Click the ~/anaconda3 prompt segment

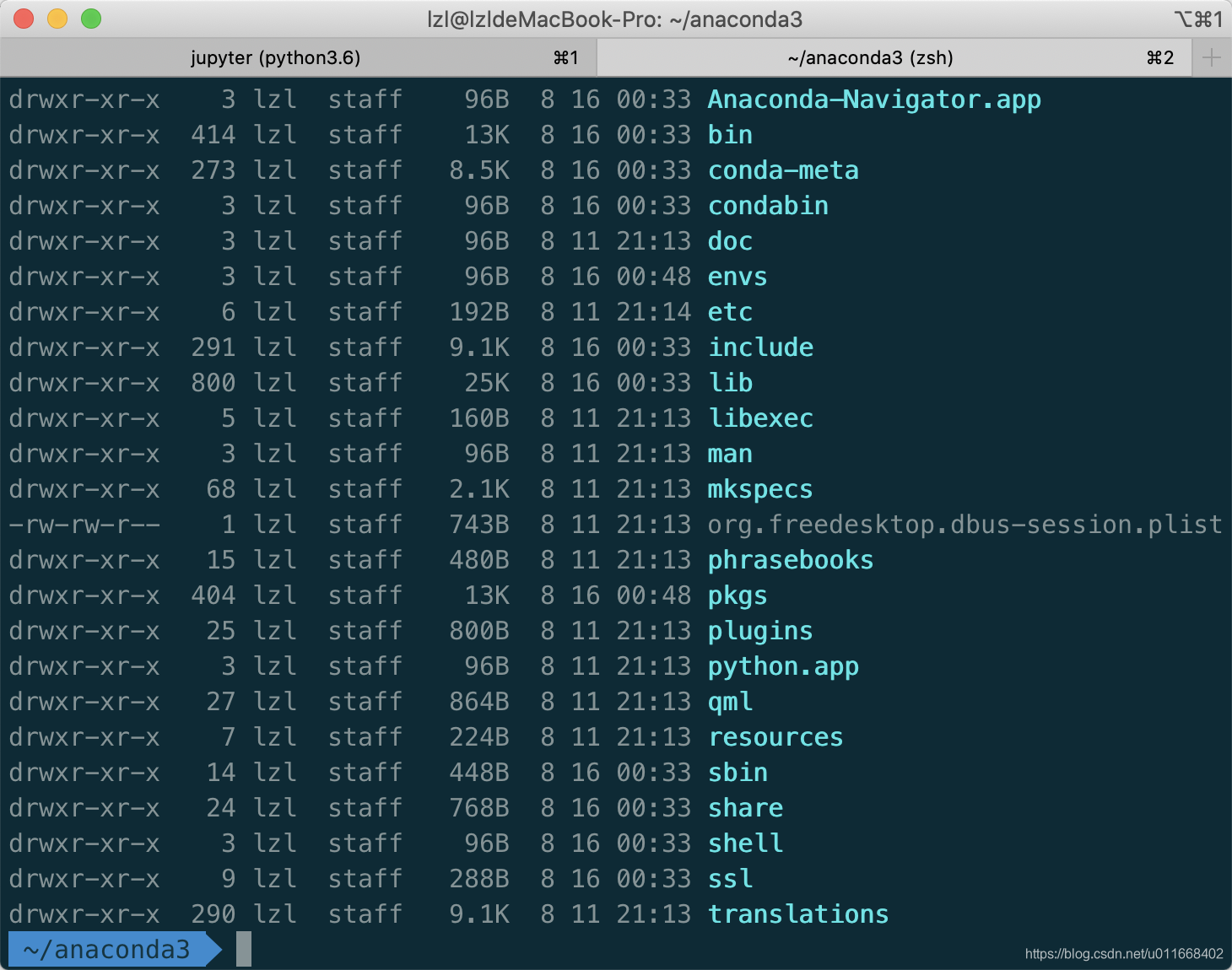pos(110,949)
